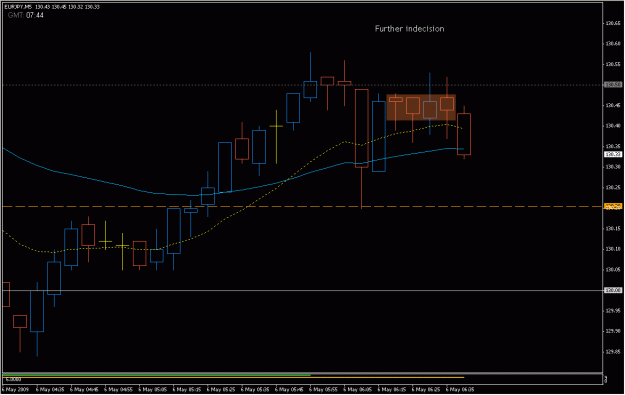Click the '6 May 06:35' time label
The height and width of the screenshot is (395, 625).
coord(460,389)
